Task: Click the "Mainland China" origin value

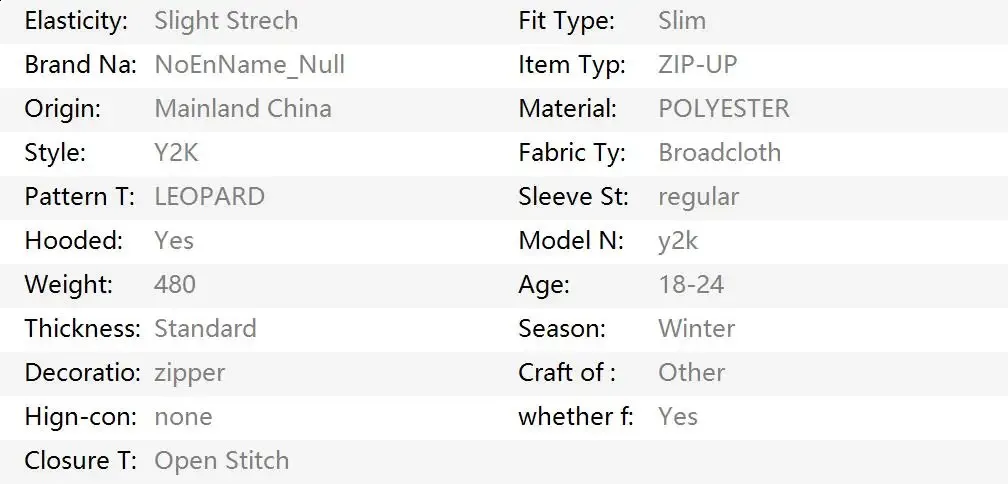Action: (243, 109)
